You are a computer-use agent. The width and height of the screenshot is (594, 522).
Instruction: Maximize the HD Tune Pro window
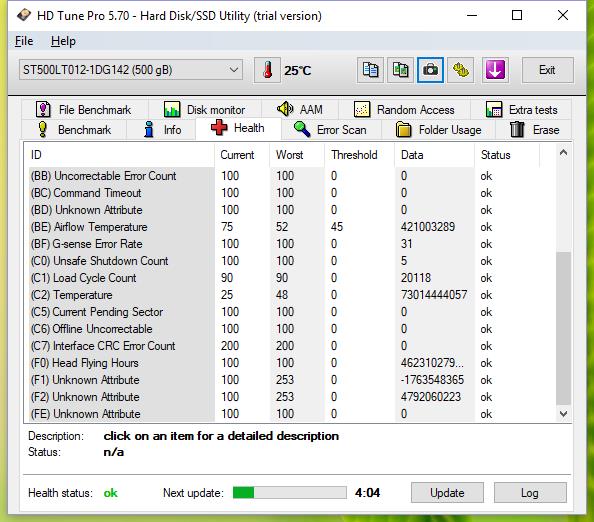517,16
